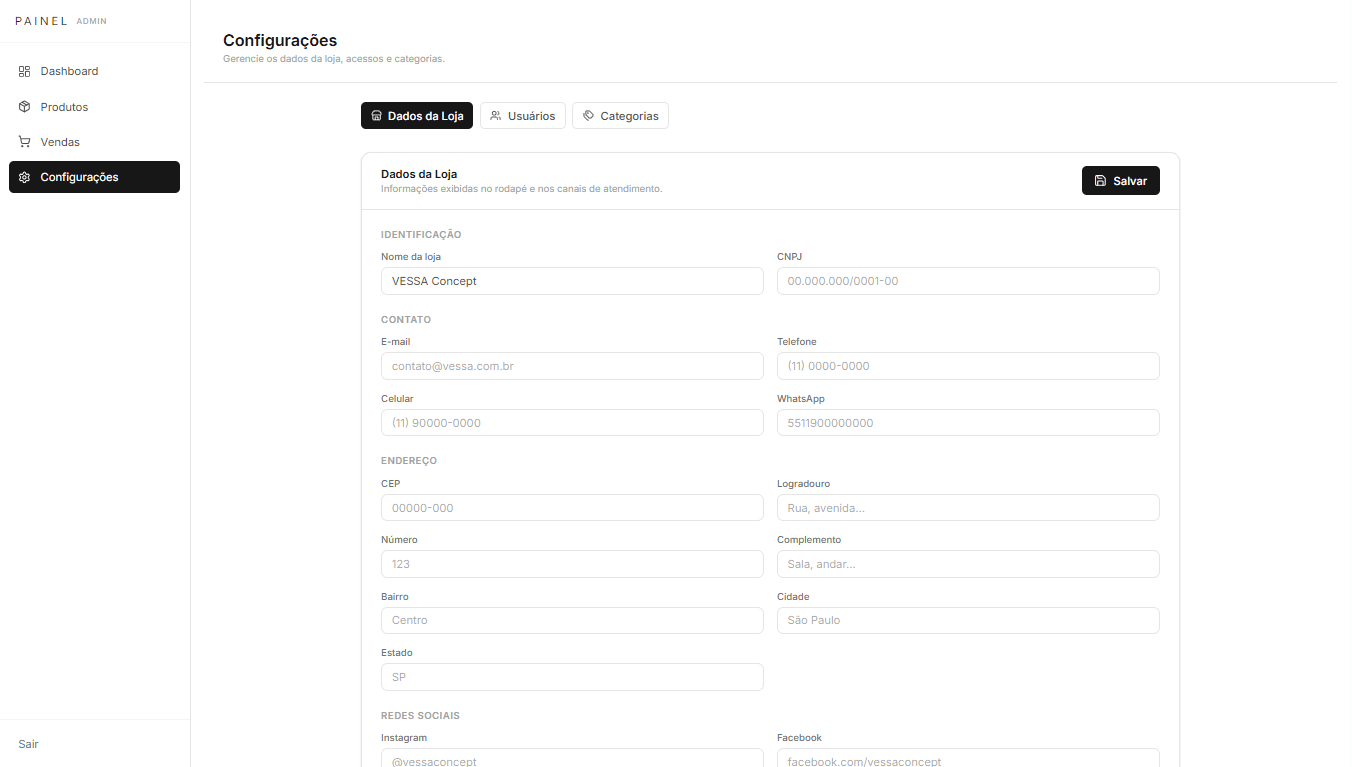Screen dimensions: 1352x767
Task: Focus the Telefone input field
Action: point(968,366)
